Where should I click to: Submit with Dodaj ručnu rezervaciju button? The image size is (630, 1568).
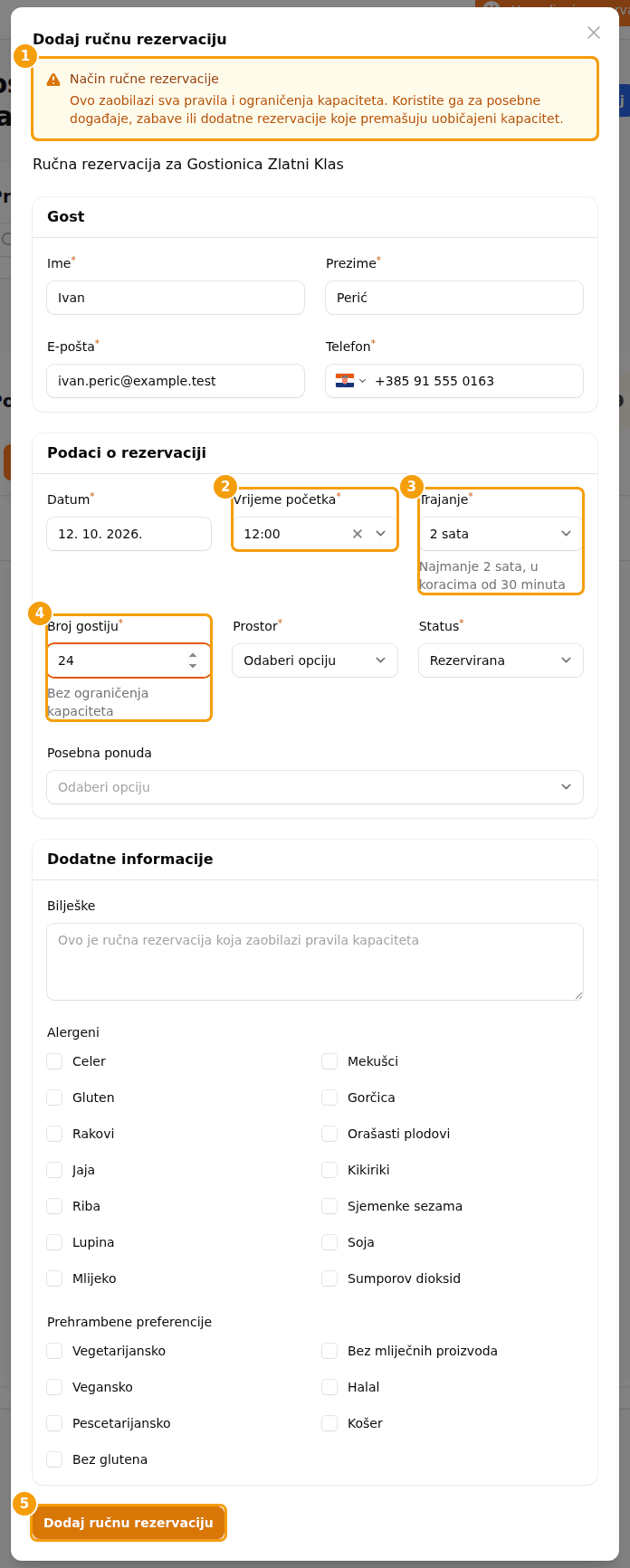[129, 1523]
